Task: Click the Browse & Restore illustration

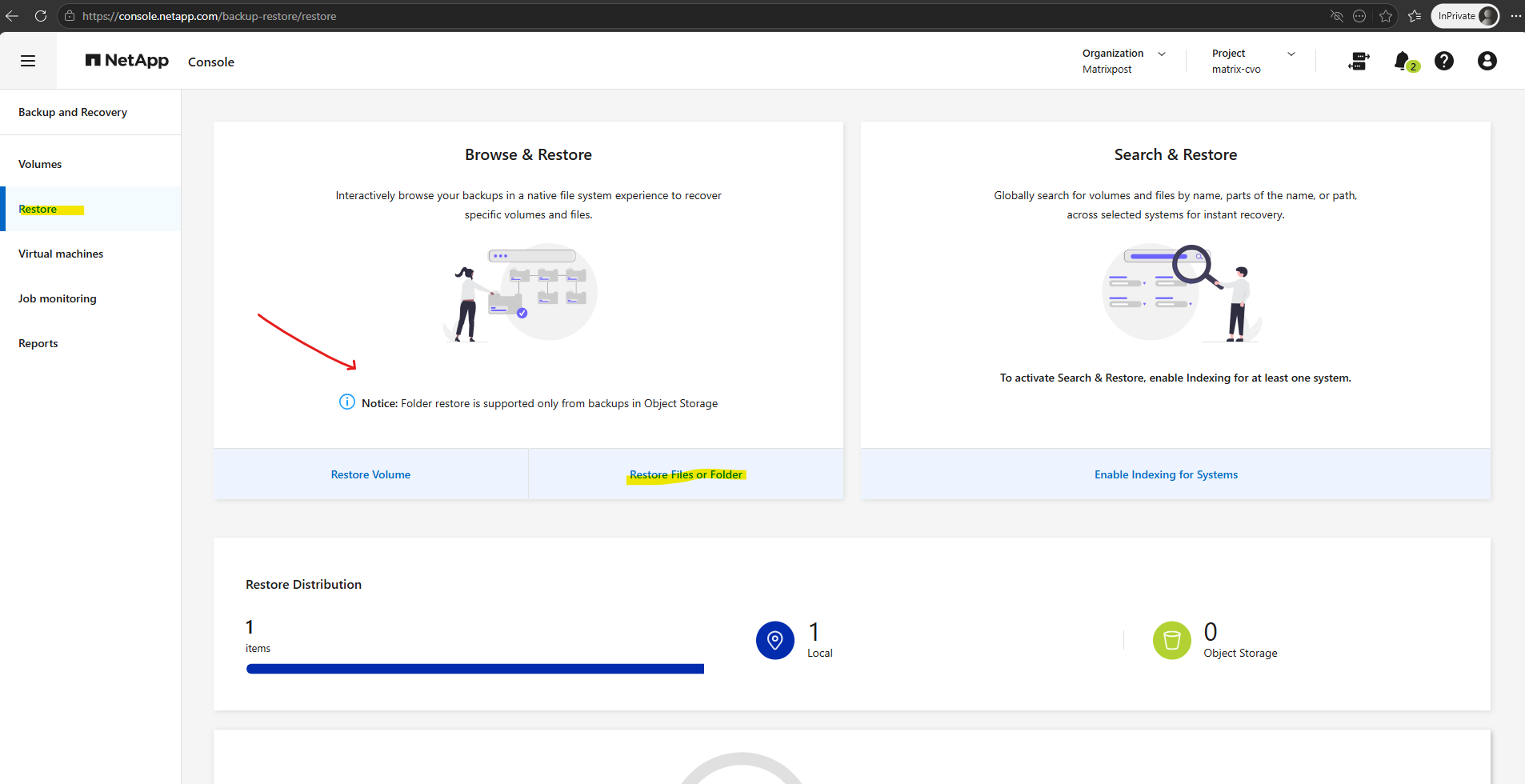Action: pyautogui.click(x=520, y=293)
